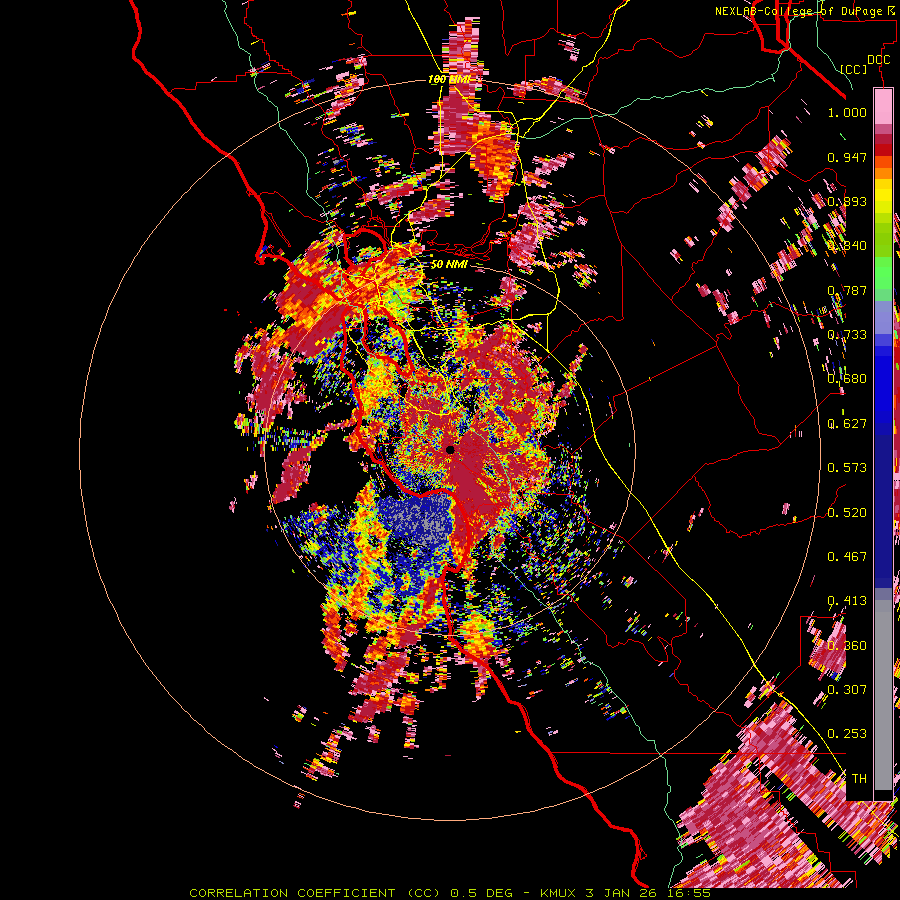Click the TH threshold label on legend
Viewport: 900px width, 900px height.
(x=859, y=778)
